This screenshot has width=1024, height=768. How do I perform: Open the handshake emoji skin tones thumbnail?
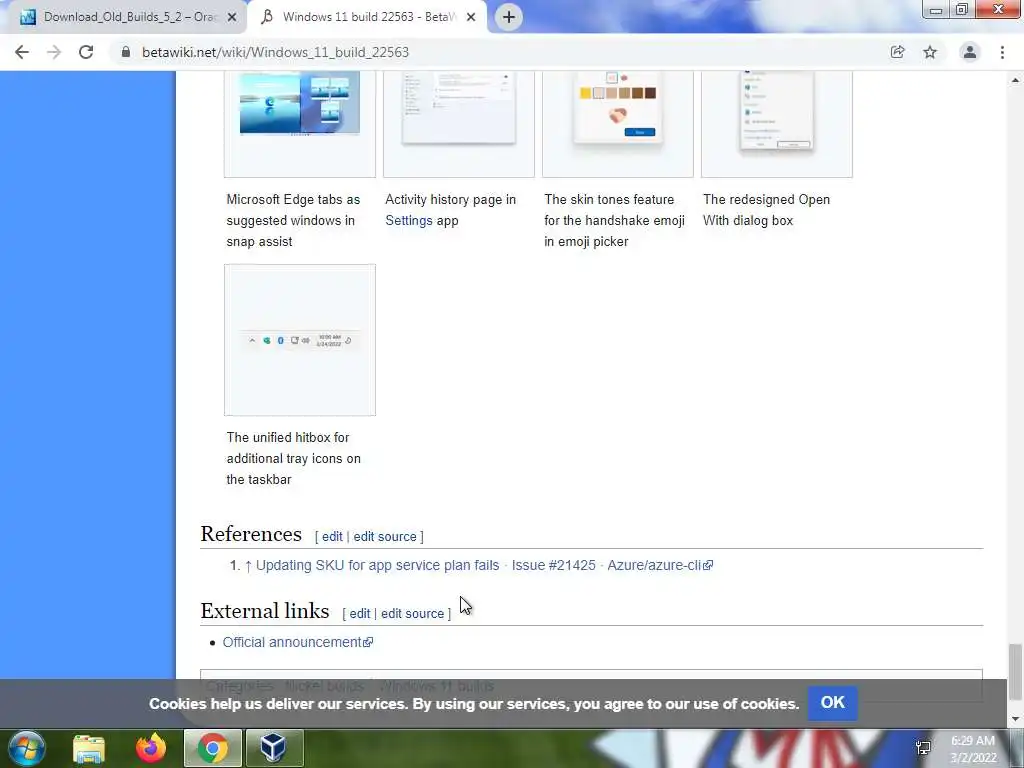tap(618, 123)
